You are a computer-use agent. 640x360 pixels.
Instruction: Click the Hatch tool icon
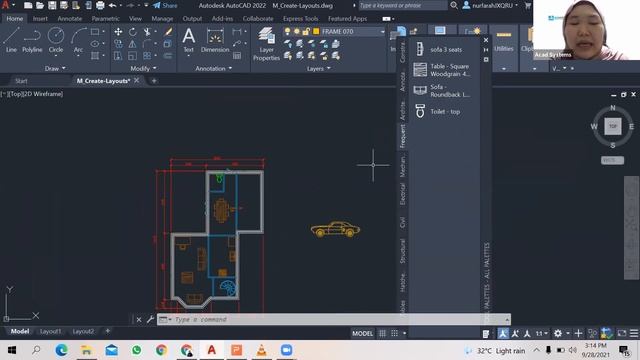pyautogui.click(x=95, y=56)
